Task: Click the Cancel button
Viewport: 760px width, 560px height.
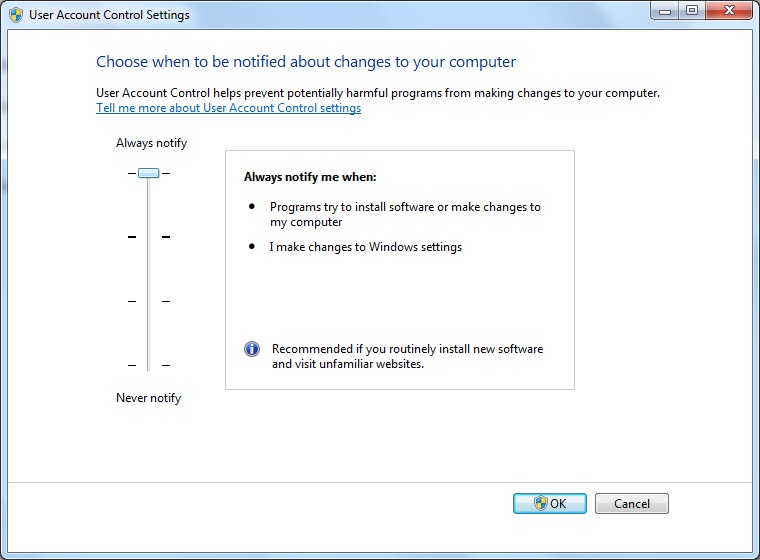Action: [632, 503]
